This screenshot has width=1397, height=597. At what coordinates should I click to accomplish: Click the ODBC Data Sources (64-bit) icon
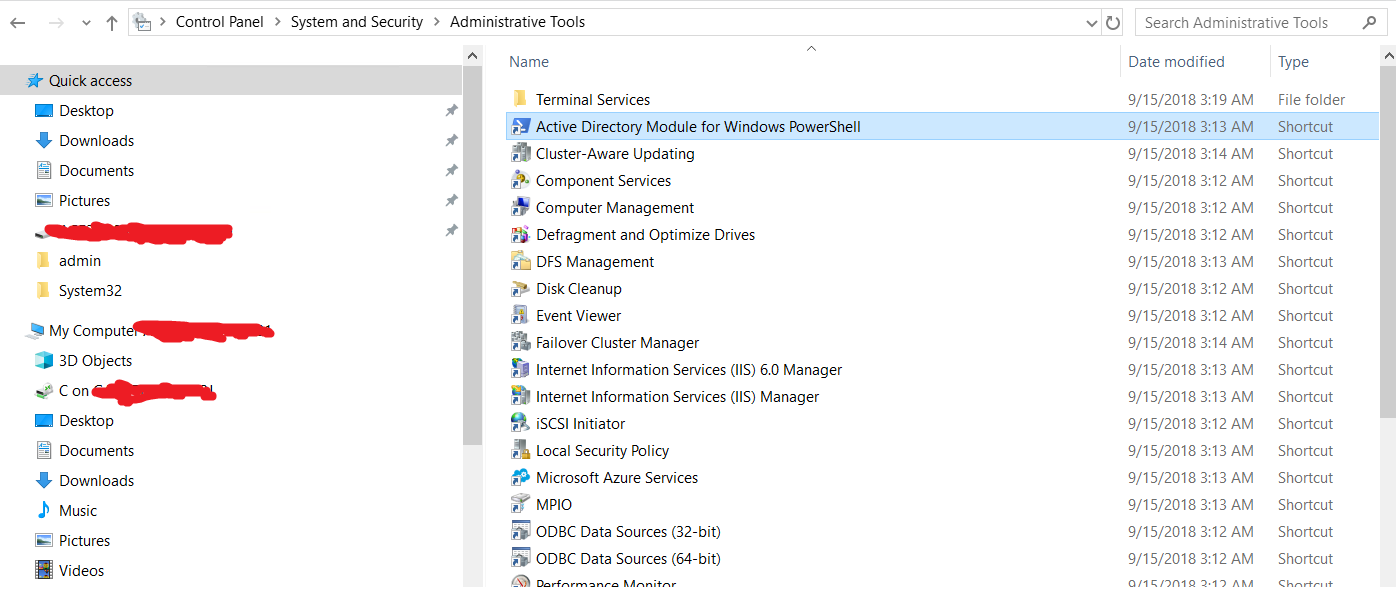[x=520, y=558]
